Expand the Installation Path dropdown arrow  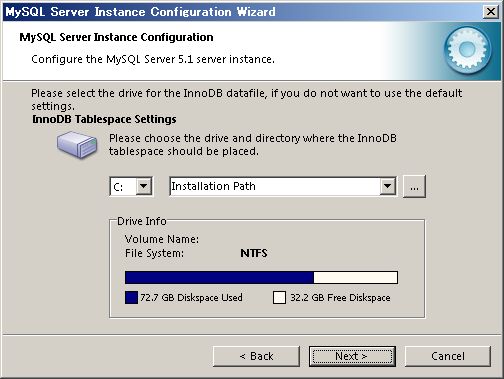pyautogui.click(x=387, y=186)
